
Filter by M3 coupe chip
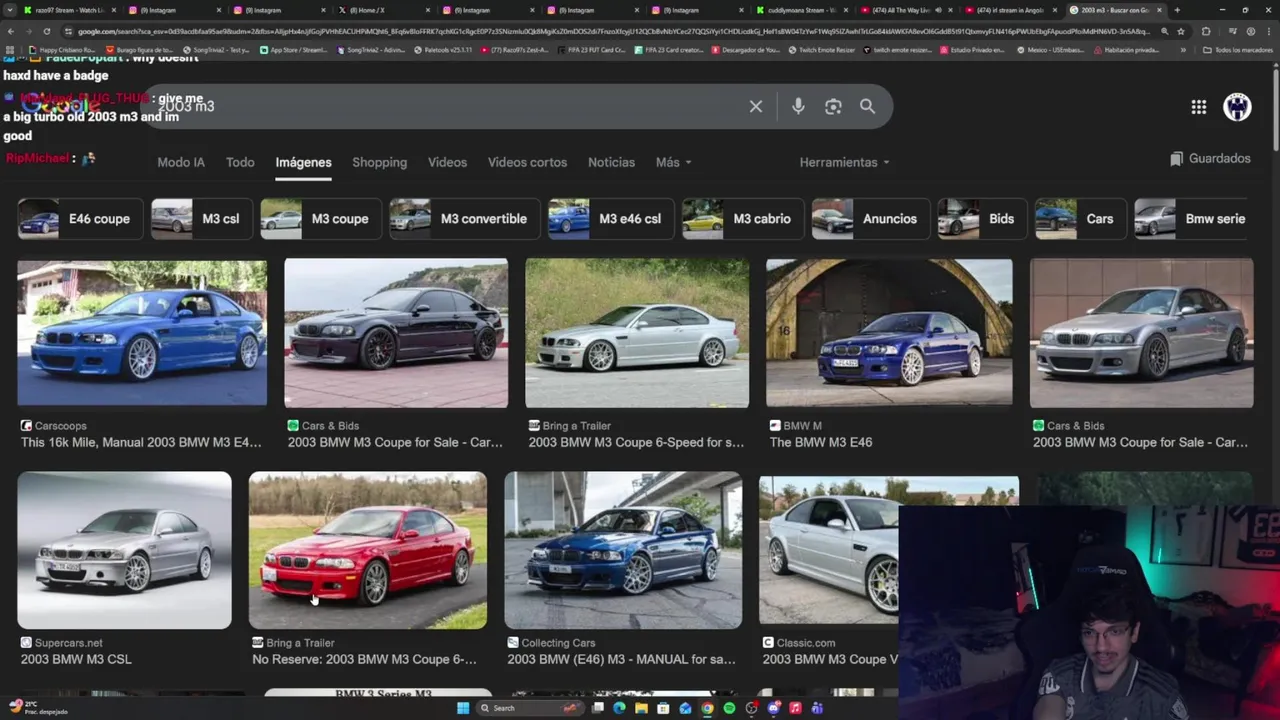pos(320,219)
